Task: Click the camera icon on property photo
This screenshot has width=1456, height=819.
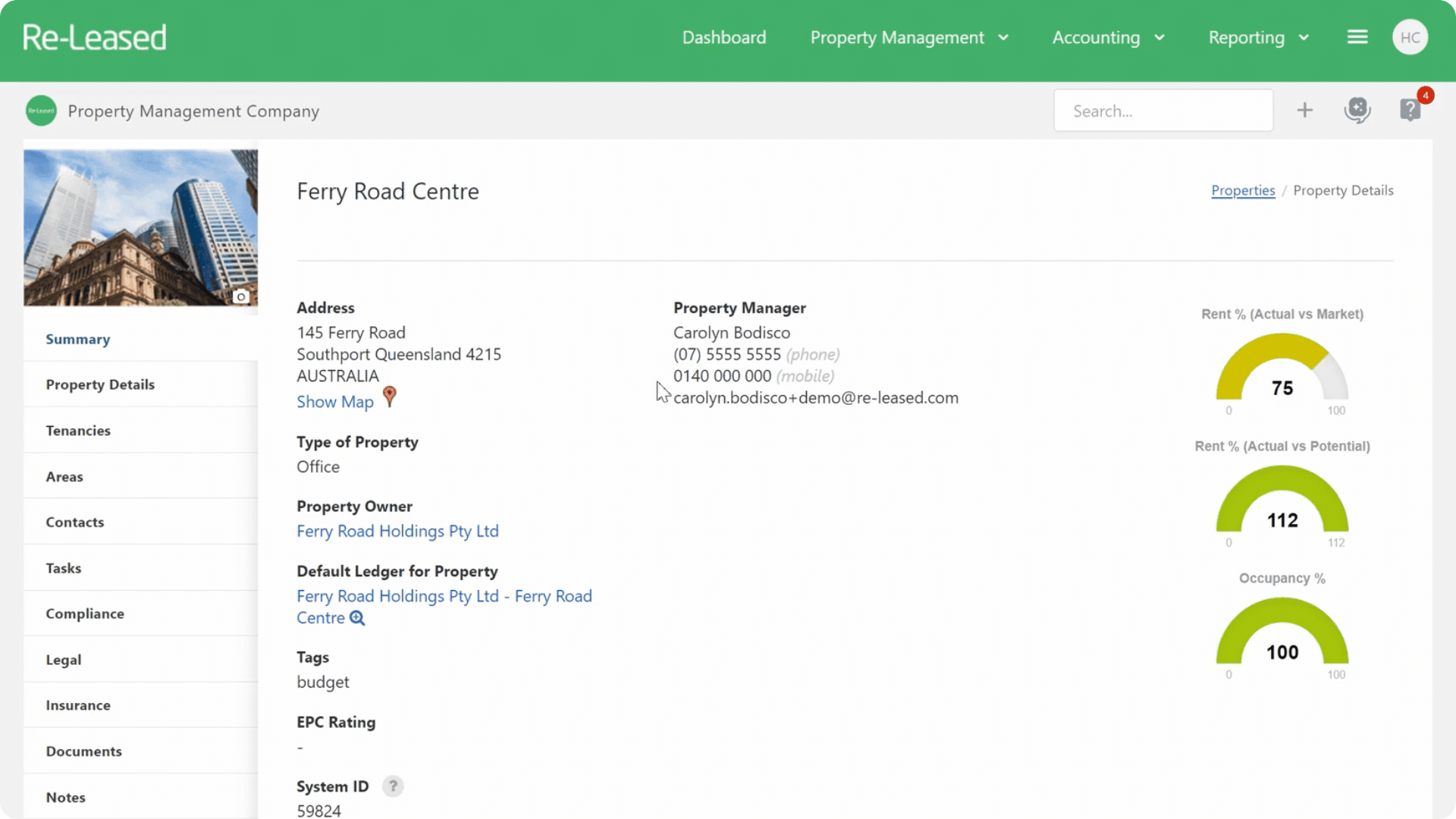Action: point(241,297)
